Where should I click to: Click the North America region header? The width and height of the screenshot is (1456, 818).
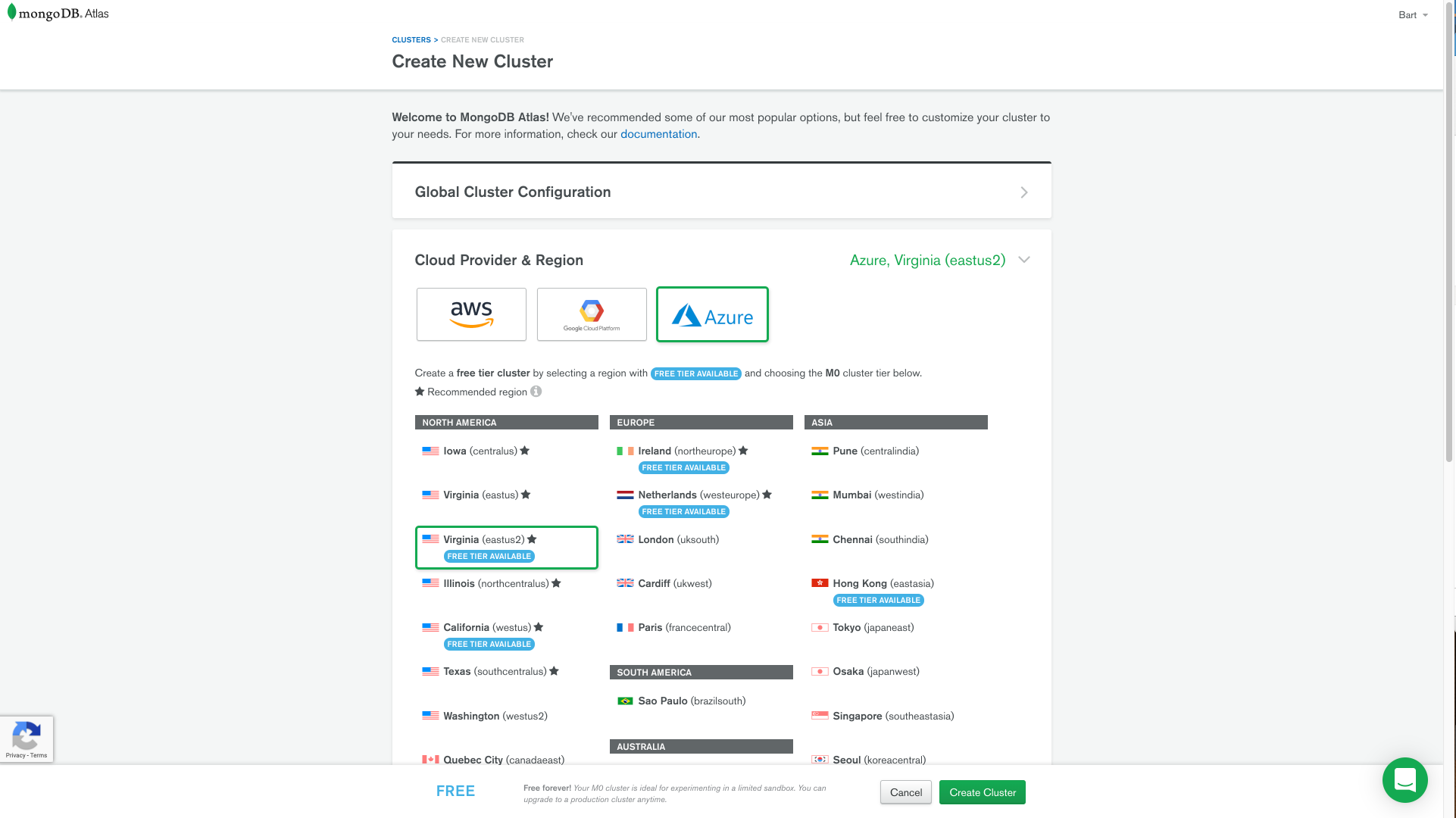[x=506, y=423]
